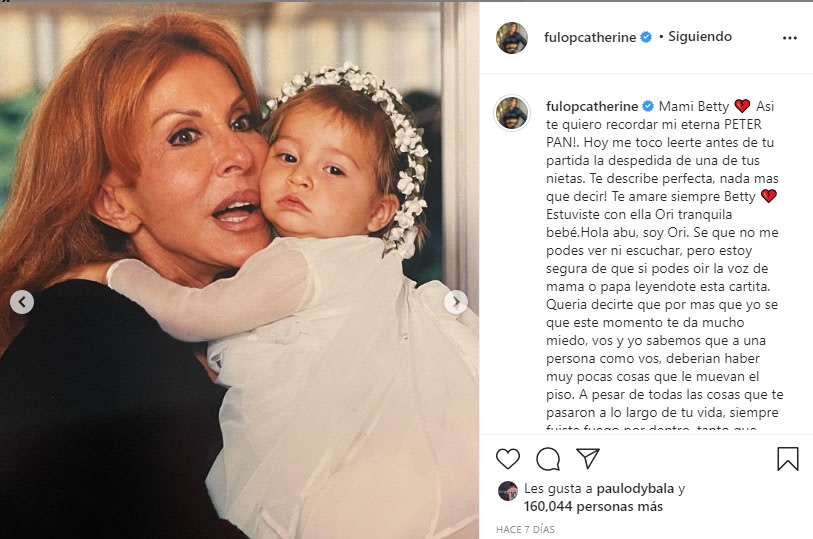This screenshot has height=539, width=813.
Task: Open comments with the speech bubble icon
Action: (x=548, y=458)
